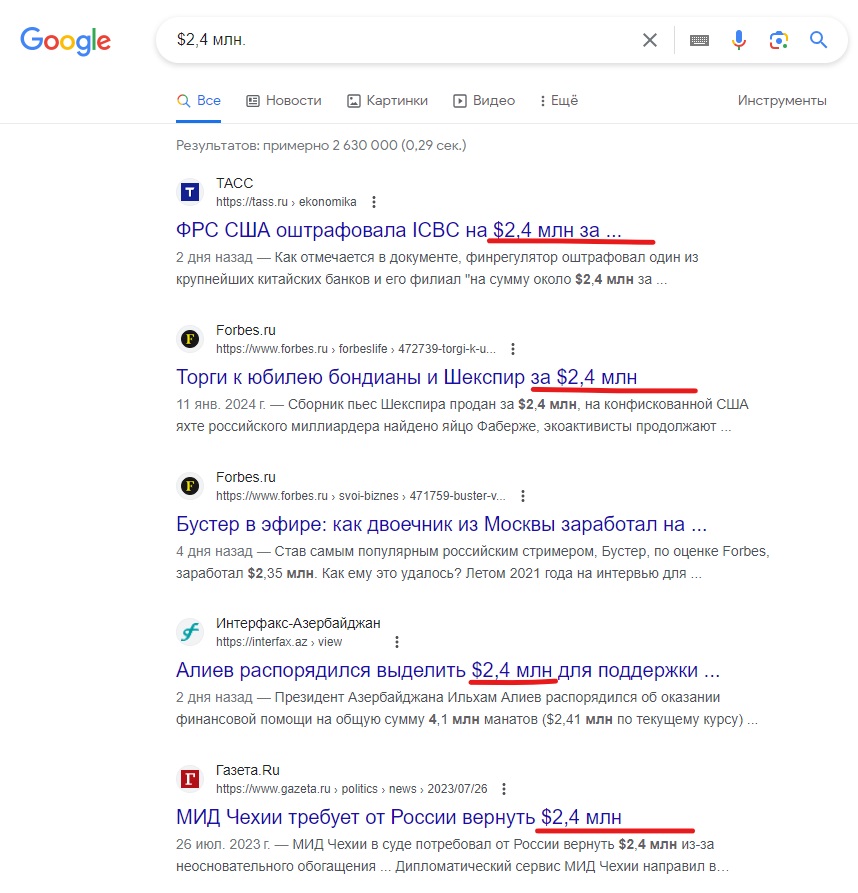Click Forbes favicon beside svoi-biznes result

(190, 486)
